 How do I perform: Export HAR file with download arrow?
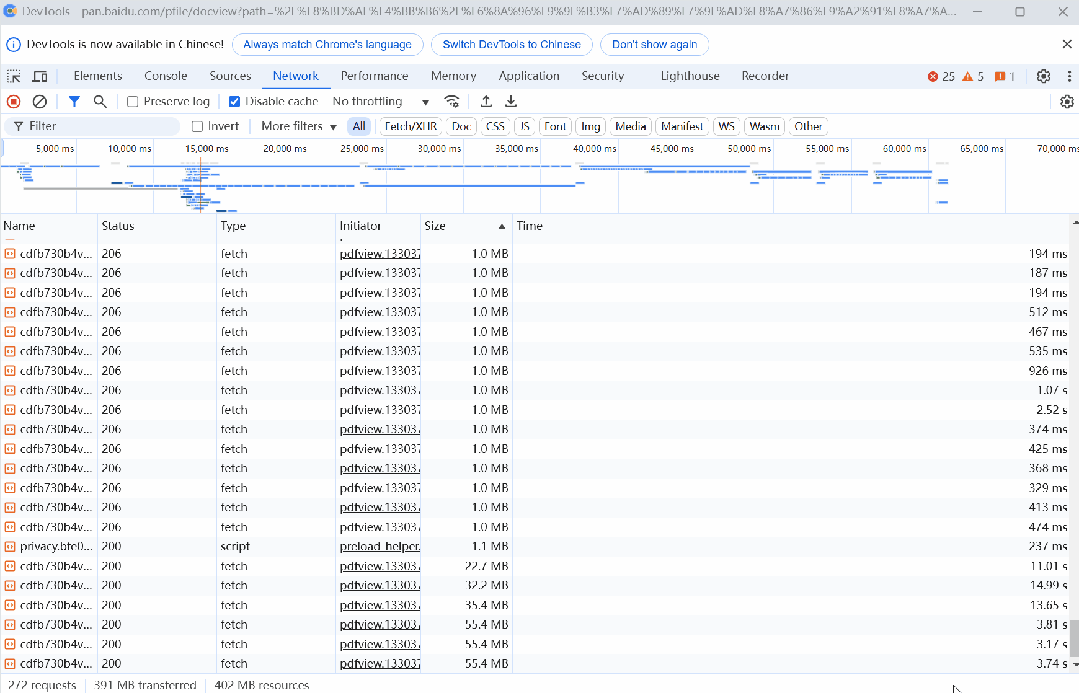click(x=511, y=101)
